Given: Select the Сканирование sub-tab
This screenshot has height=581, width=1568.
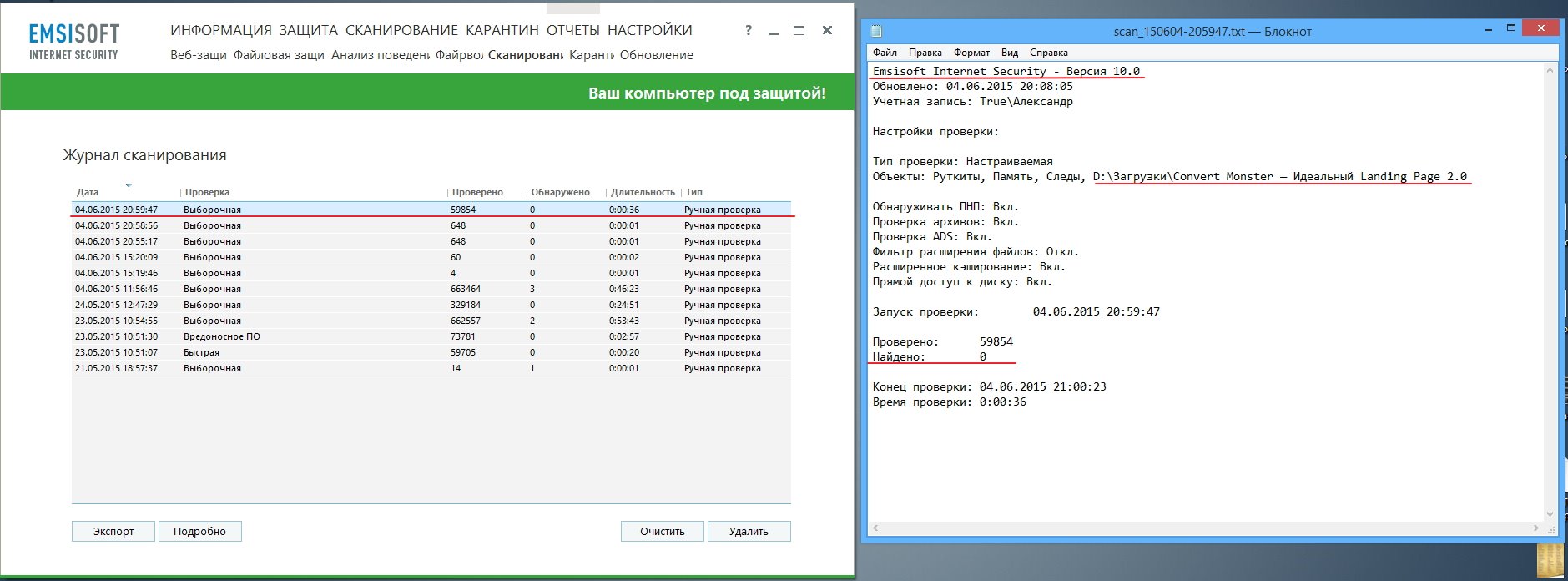Looking at the screenshot, I should point(526,55).
